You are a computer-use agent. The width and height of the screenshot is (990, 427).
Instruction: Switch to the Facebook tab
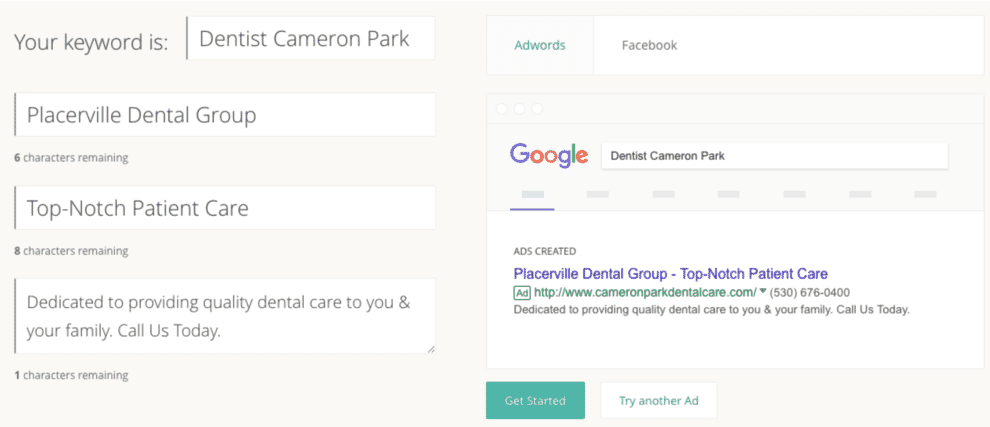pos(649,45)
